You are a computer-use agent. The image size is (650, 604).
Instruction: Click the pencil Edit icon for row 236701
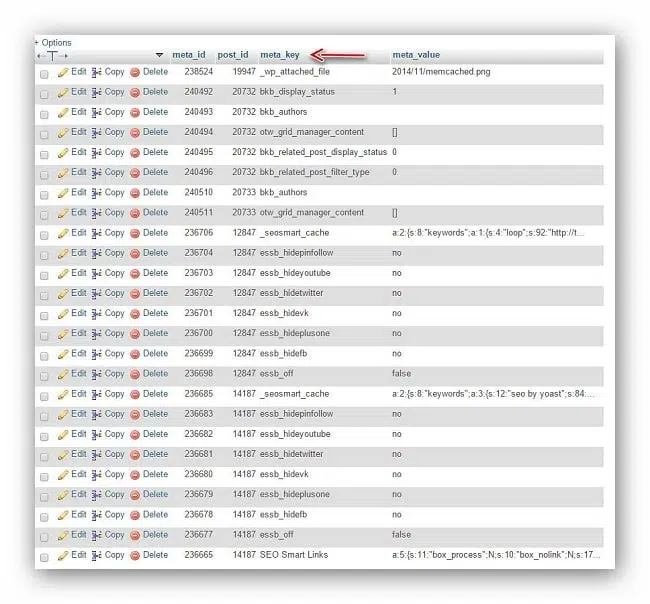click(x=63, y=314)
